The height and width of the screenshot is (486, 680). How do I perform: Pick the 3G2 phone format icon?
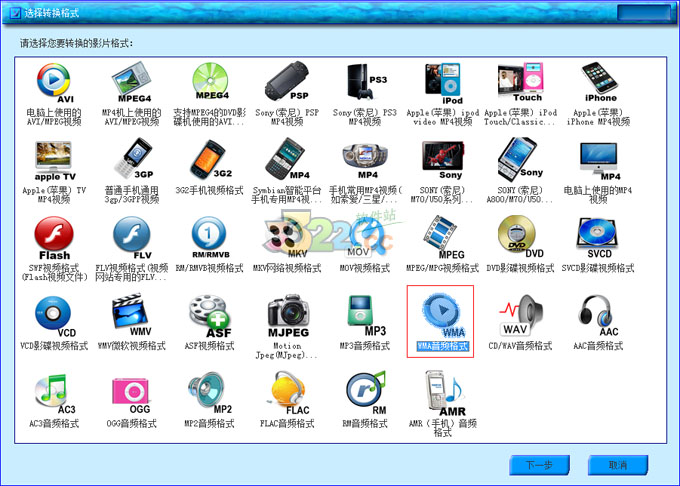[x=211, y=159]
